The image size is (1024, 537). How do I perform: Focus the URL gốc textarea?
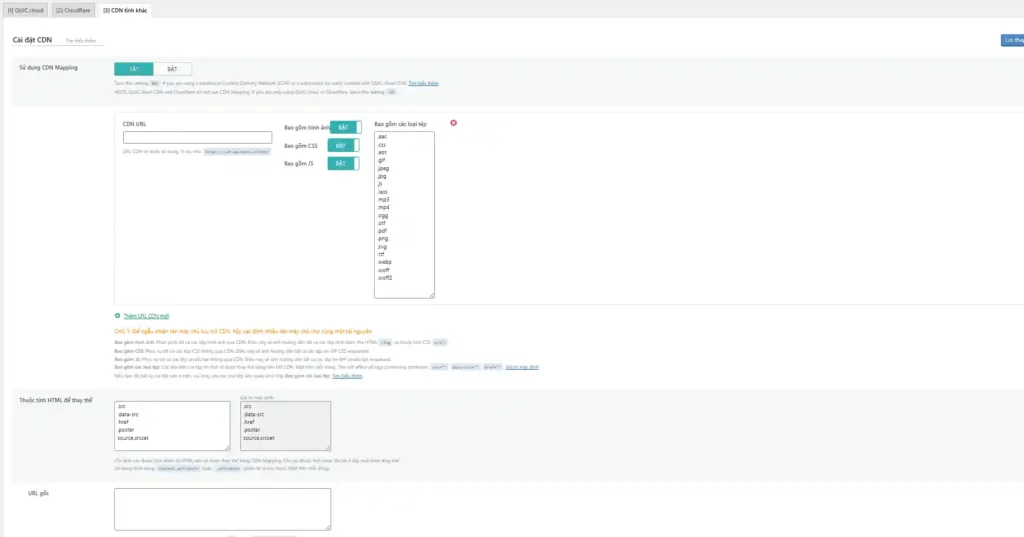point(223,509)
